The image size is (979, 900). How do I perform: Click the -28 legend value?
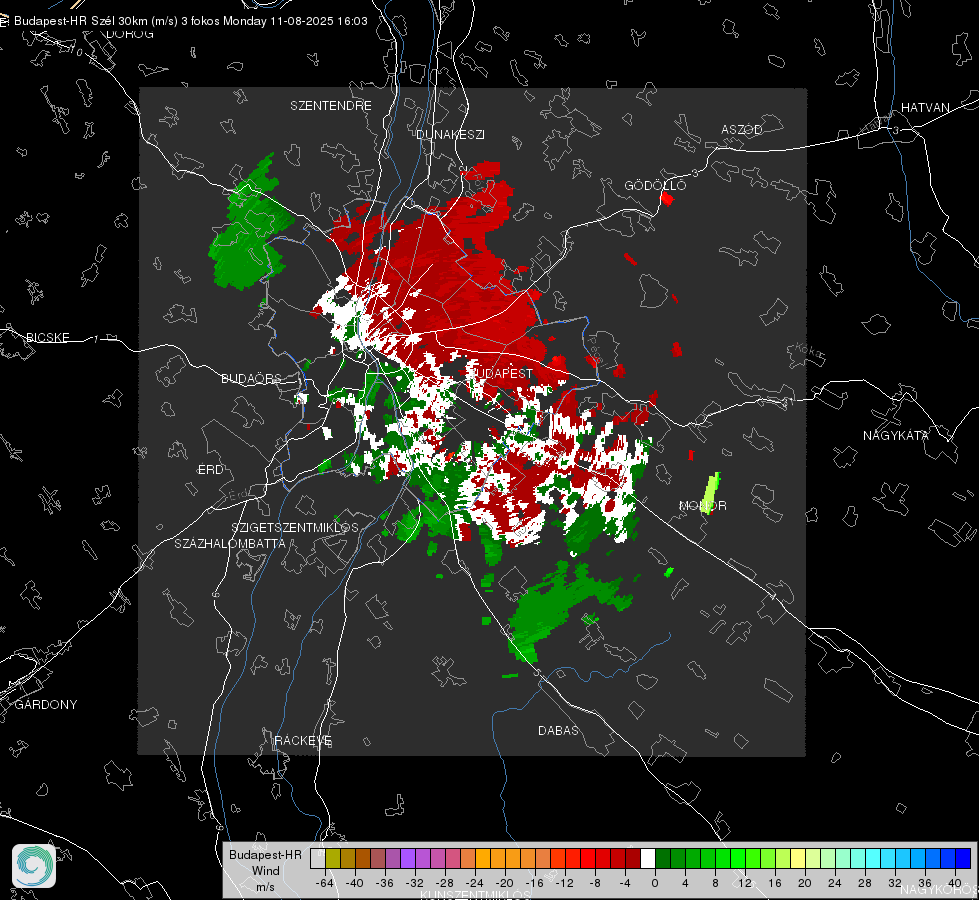point(445,883)
